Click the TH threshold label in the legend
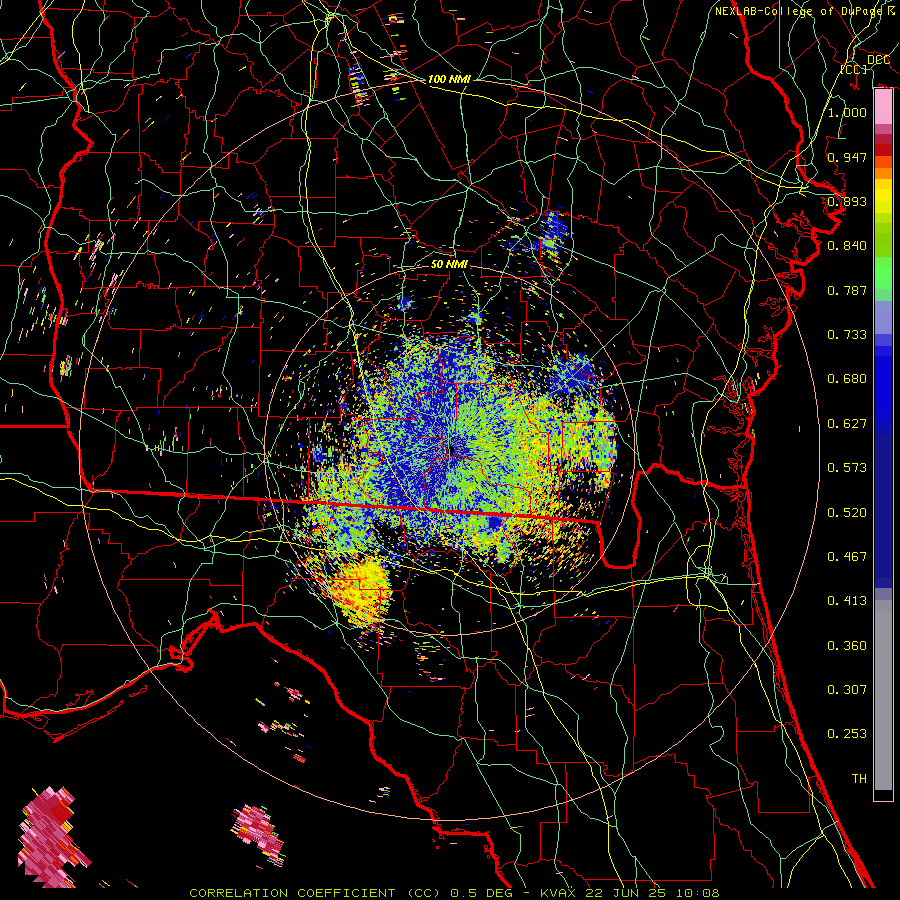Screen dimensions: 900x900 point(859,778)
